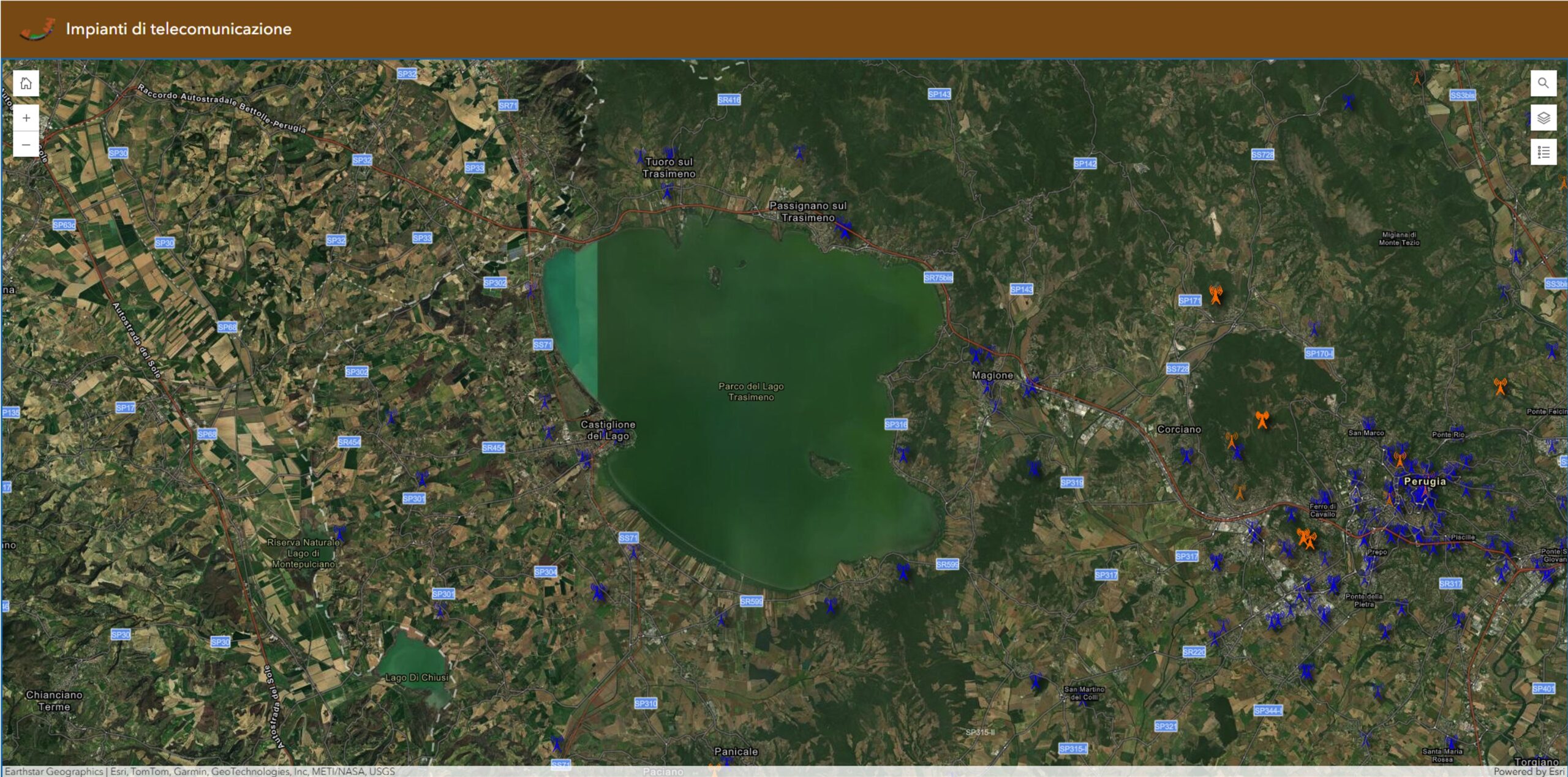Select blue antenna below Corciano label
Viewport: 1568px width, 777px height.
click(1186, 456)
